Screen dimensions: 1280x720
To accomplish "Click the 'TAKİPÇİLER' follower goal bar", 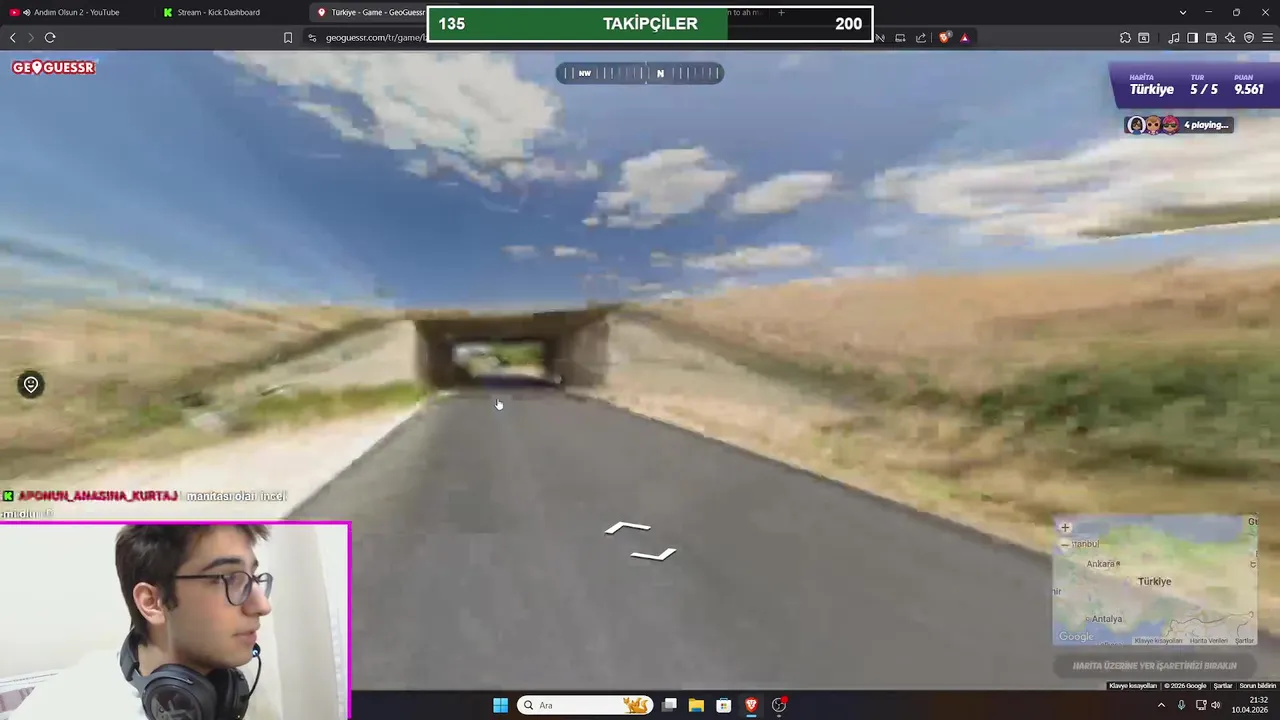I will click(x=650, y=24).
